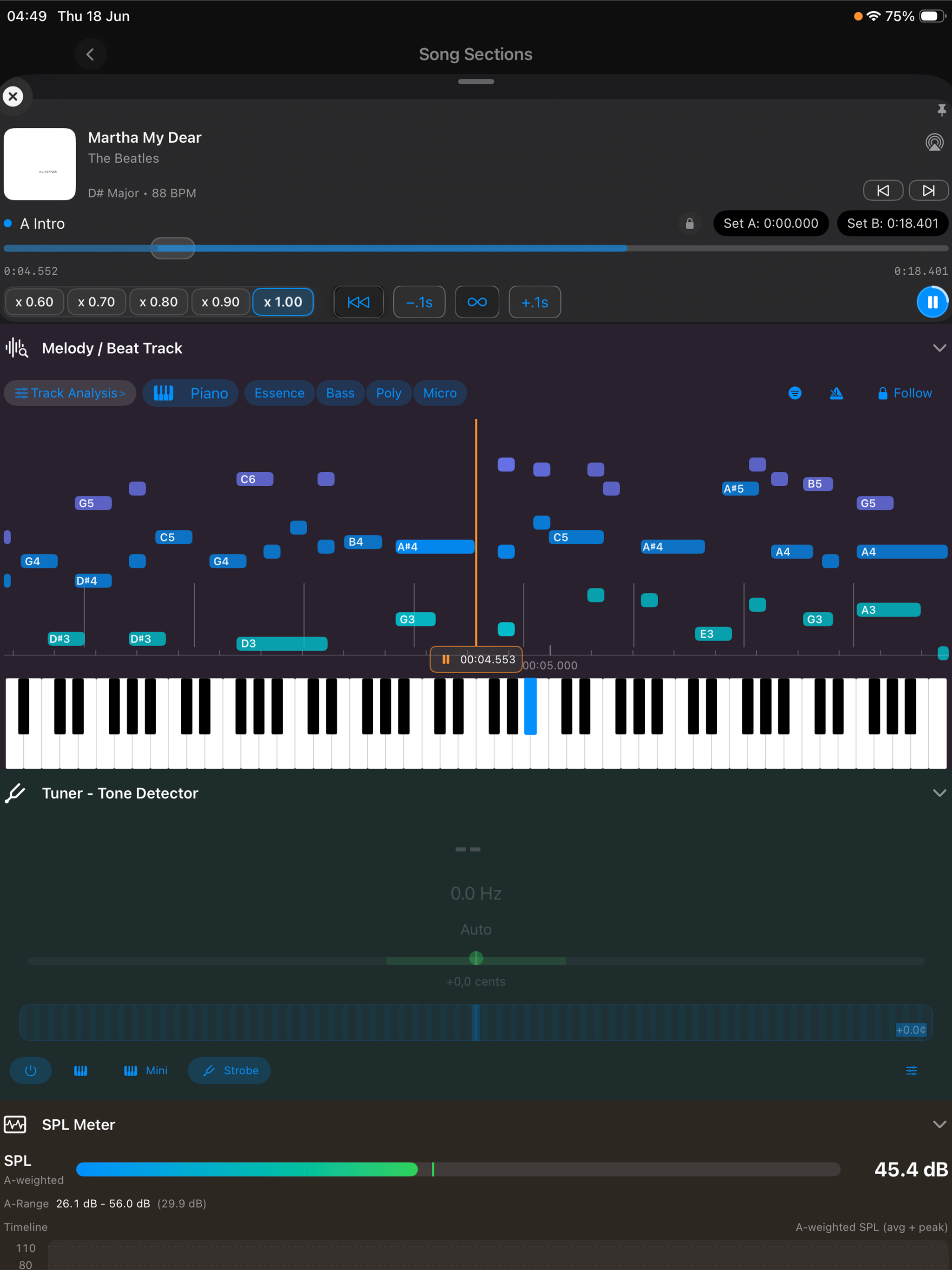Select the G5 note on the right side
The width and height of the screenshot is (952, 1270).
click(875, 503)
